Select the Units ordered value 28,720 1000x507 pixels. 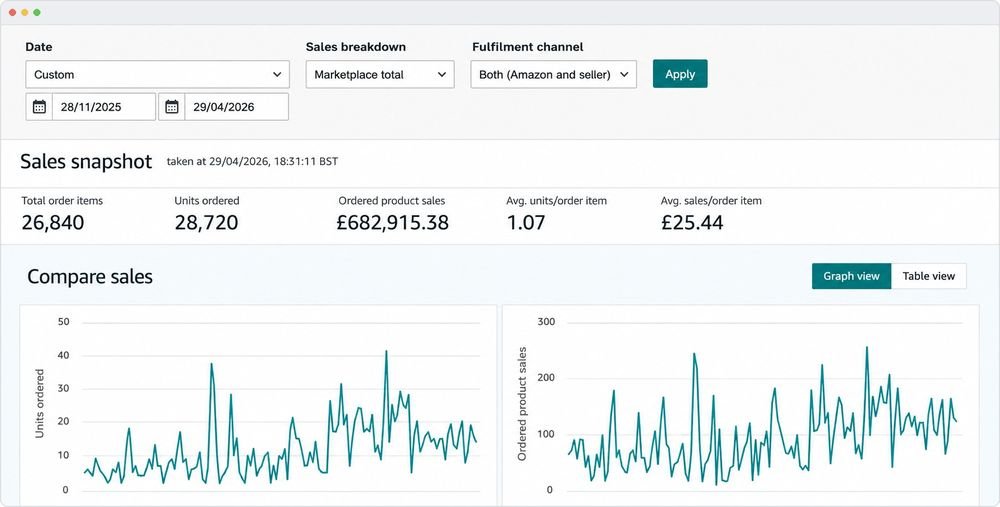(207, 223)
